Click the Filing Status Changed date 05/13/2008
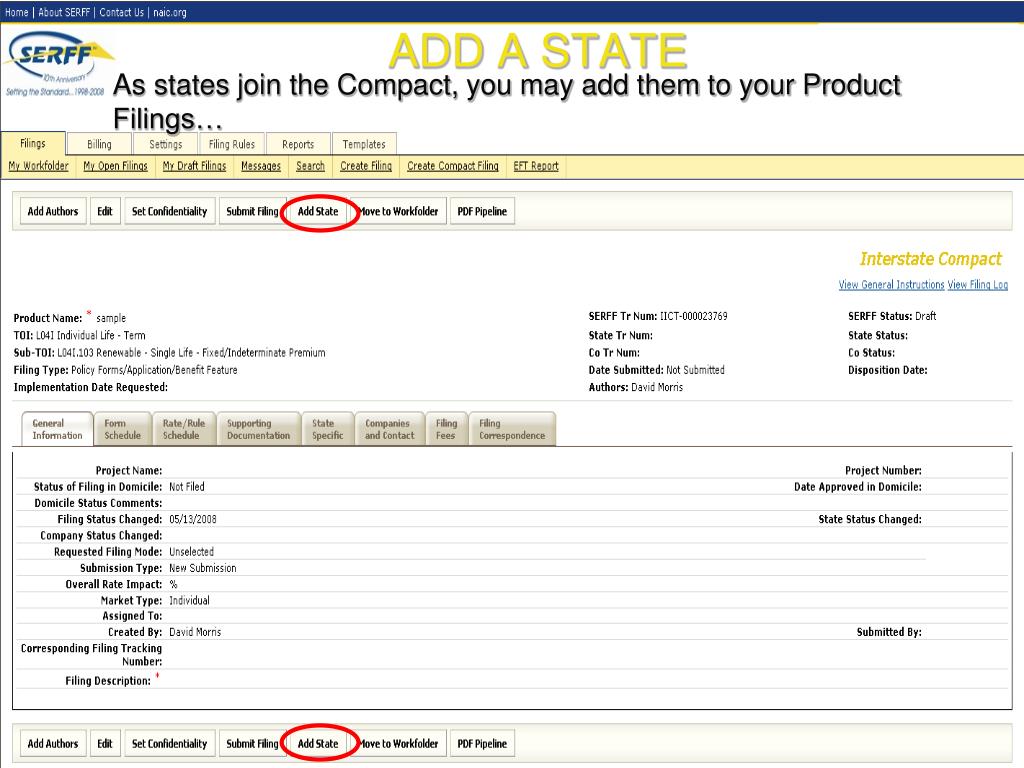The height and width of the screenshot is (768, 1024). [x=193, y=519]
